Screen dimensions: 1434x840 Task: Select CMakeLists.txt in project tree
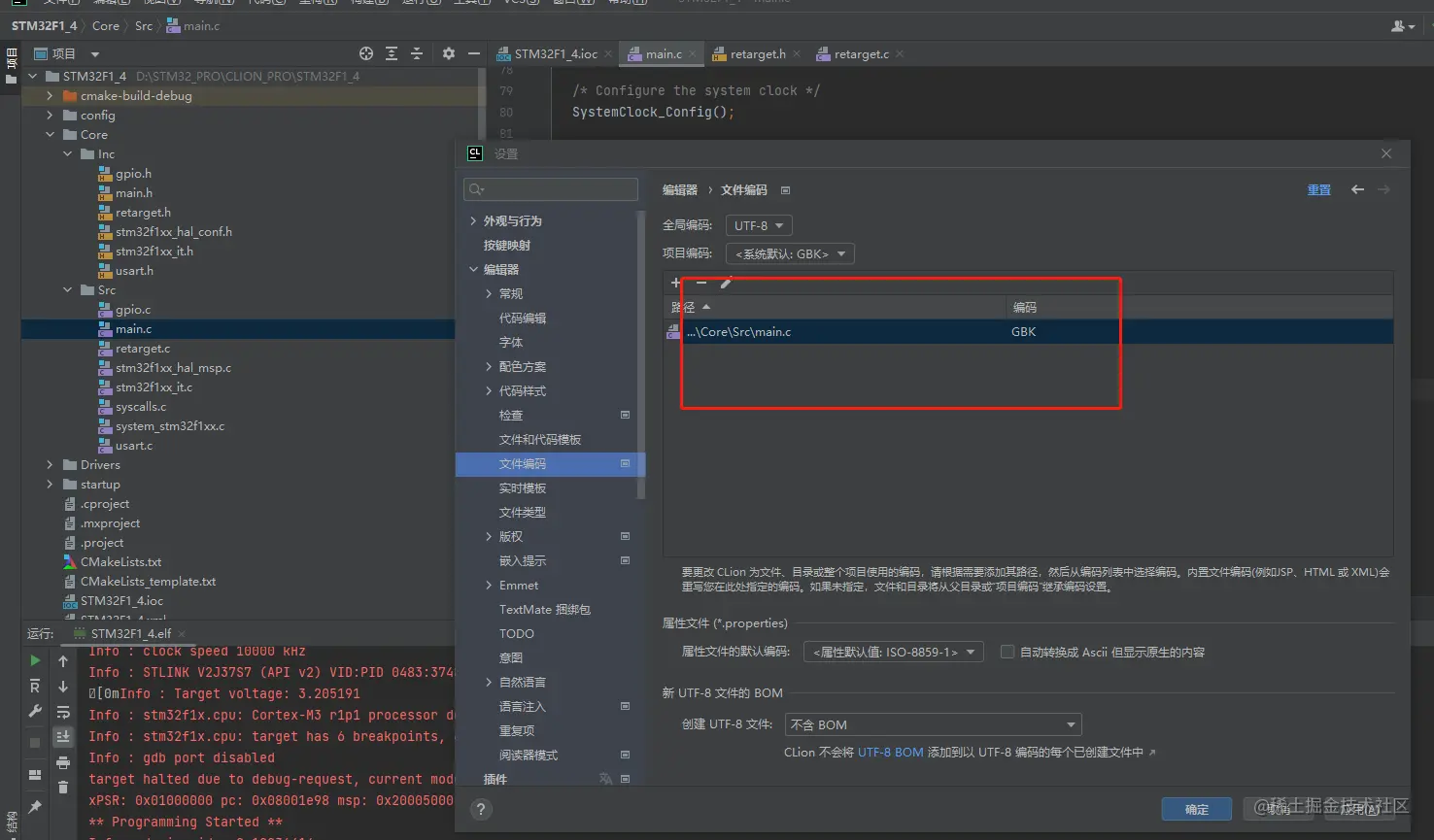120,562
